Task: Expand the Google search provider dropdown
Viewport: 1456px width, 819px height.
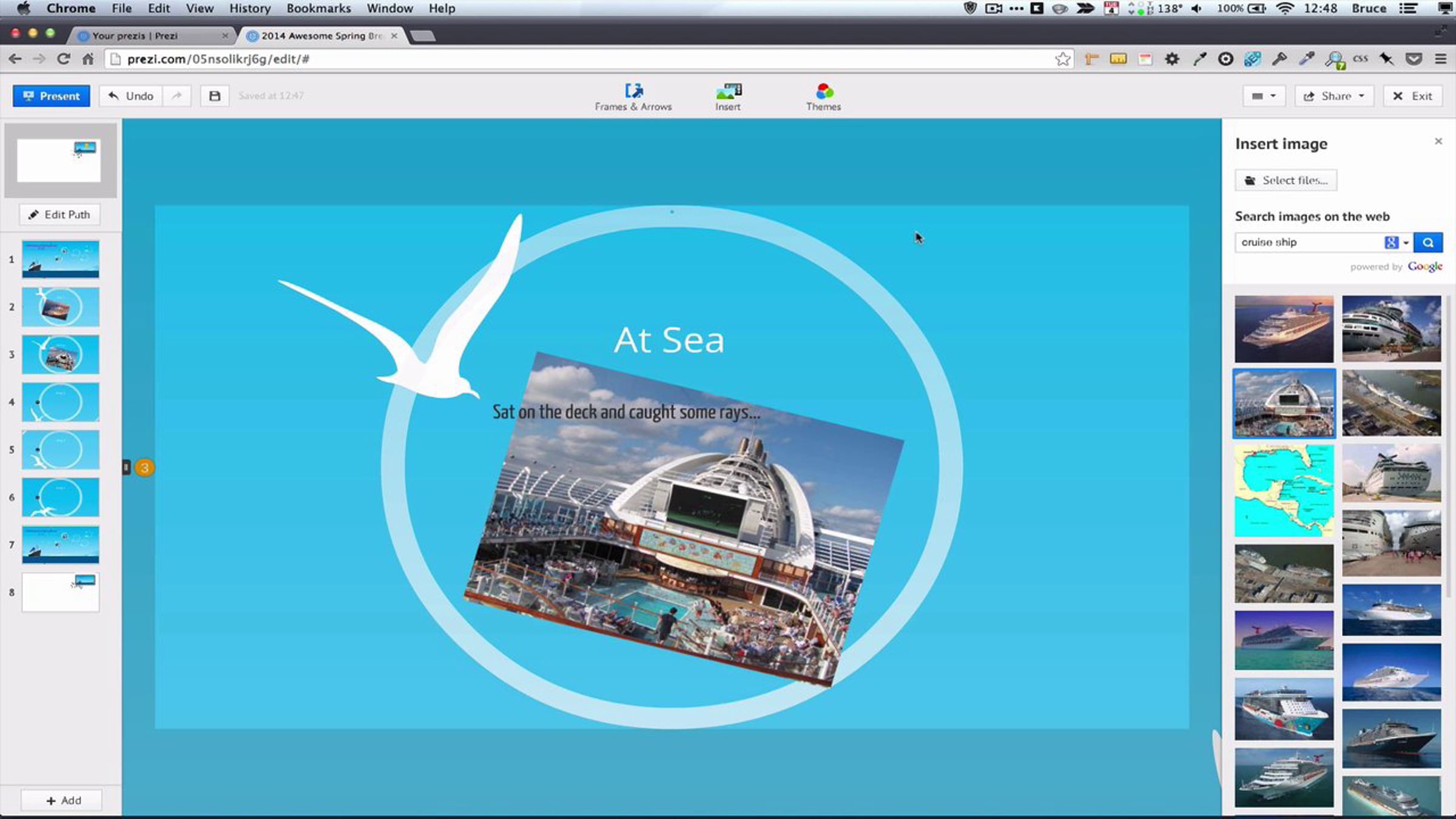Action: tap(1406, 243)
